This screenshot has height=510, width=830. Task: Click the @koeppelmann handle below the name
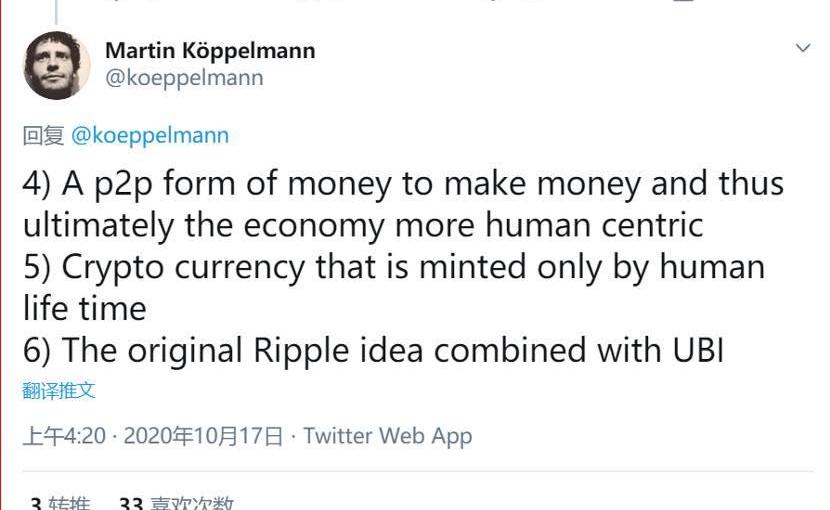184,78
